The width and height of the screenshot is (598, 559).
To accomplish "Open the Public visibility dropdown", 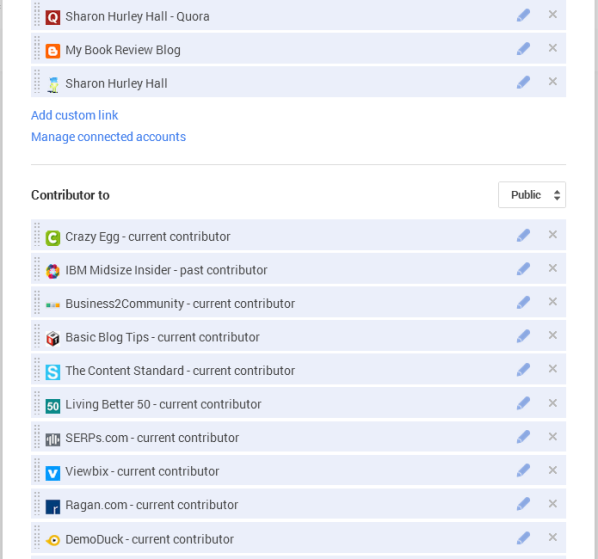I will (x=532, y=195).
